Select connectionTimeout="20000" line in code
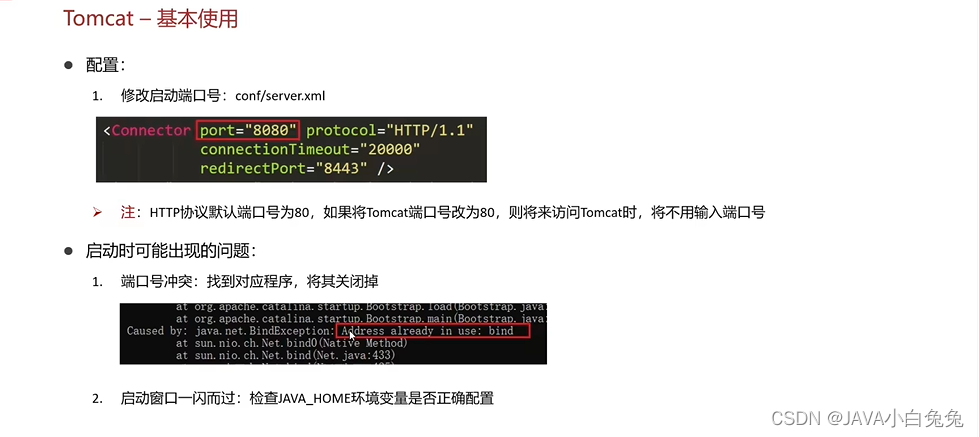The height and width of the screenshot is (437, 979). point(310,150)
